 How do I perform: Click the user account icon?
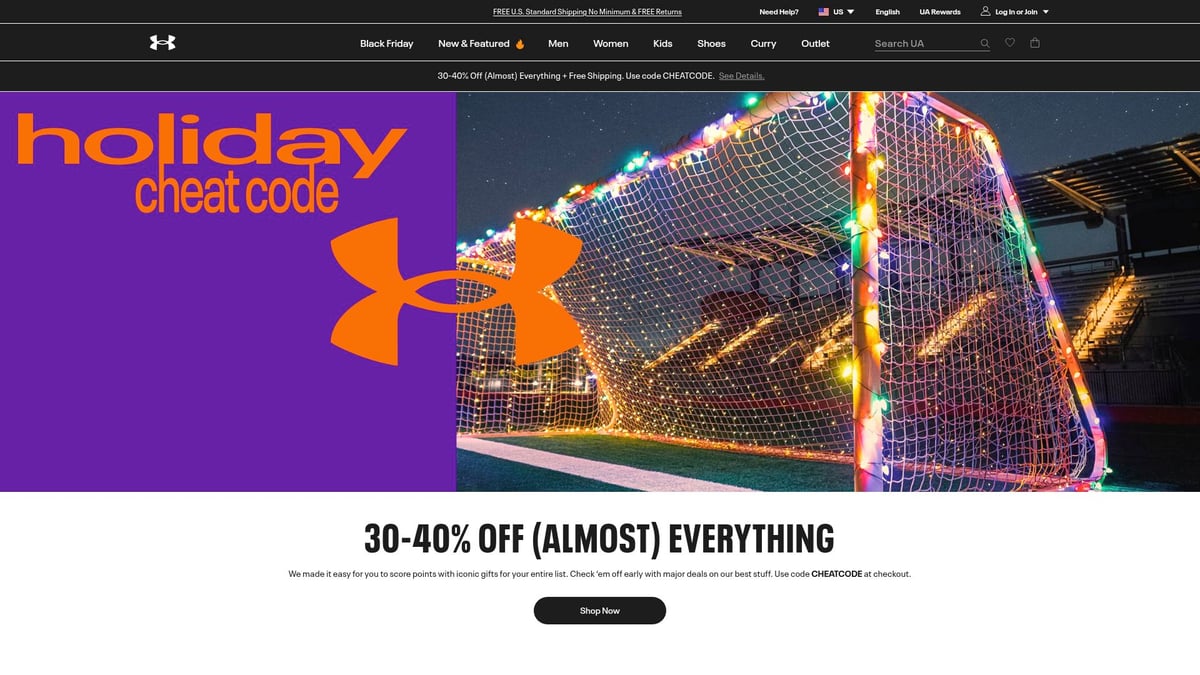pos(985,12)
